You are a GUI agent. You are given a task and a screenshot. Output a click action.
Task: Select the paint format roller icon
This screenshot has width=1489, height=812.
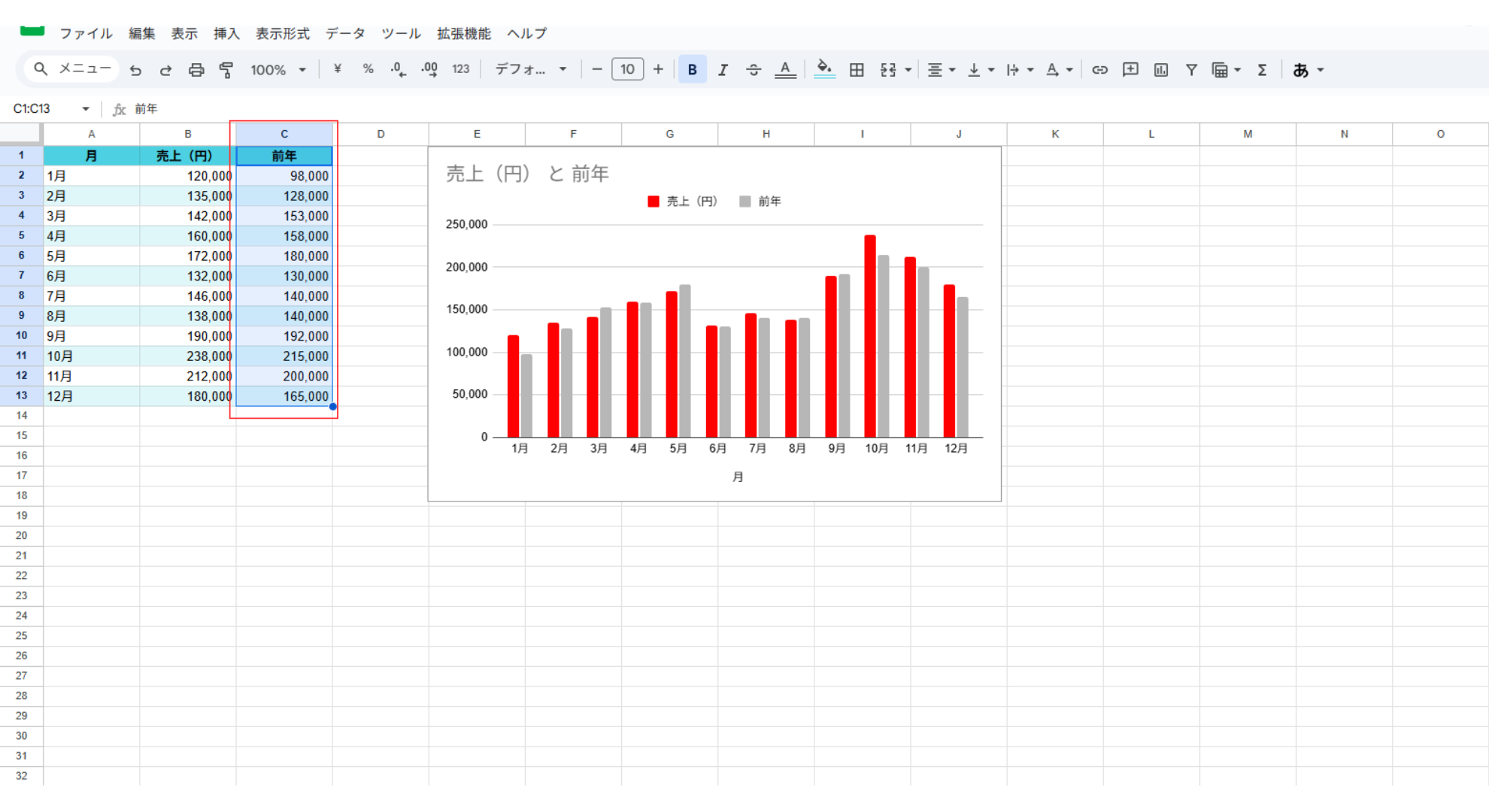coord(226,70)
